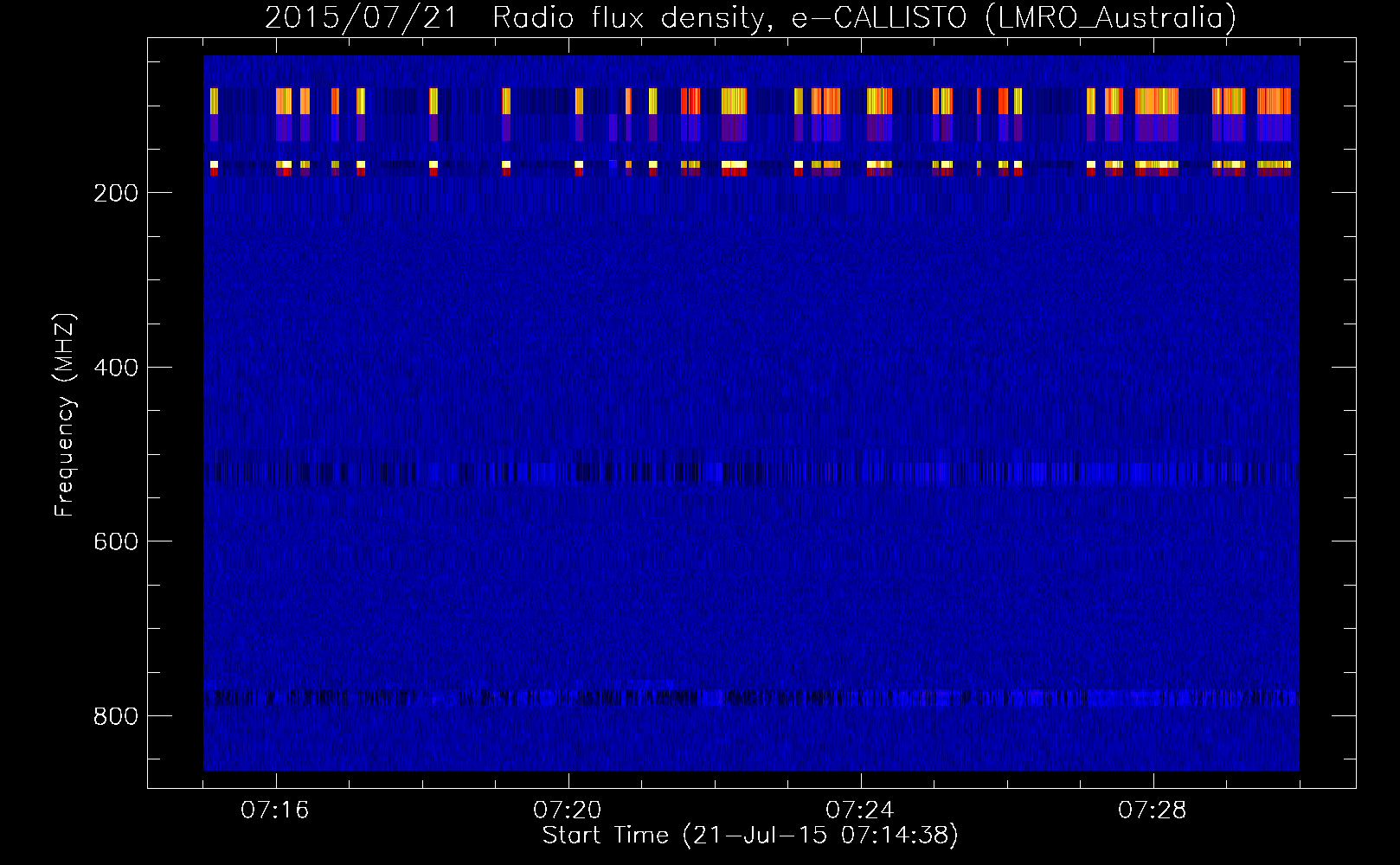Click the Frequency (MHZ) axis label

coord(65,414)
